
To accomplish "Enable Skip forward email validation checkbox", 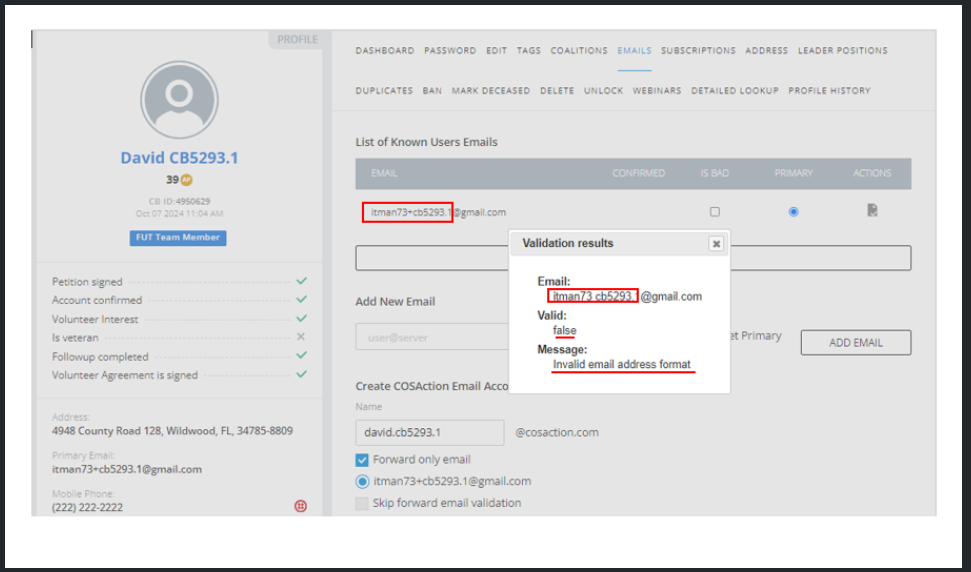I will [362, 503].
